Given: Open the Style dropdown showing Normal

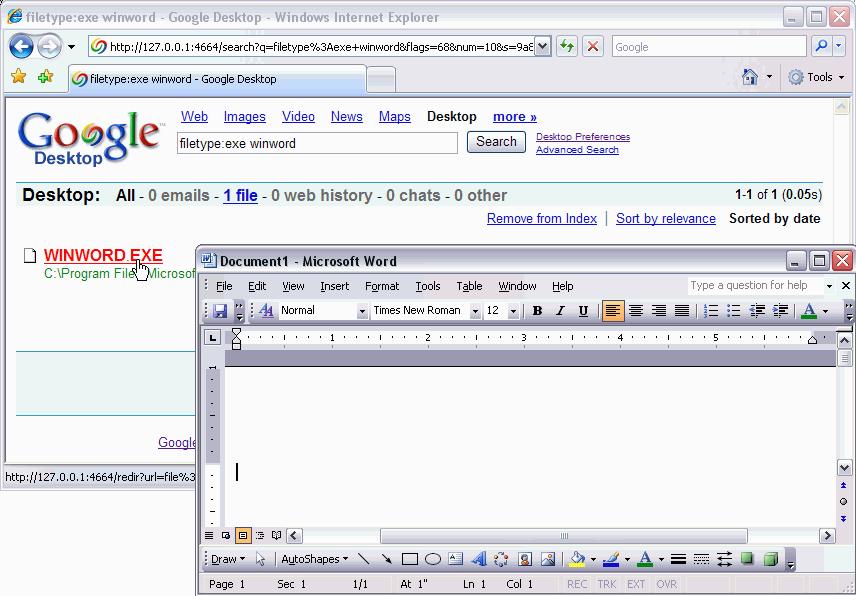Looking at the screenshot, I should pyautogui.click(x=361, y=311).
